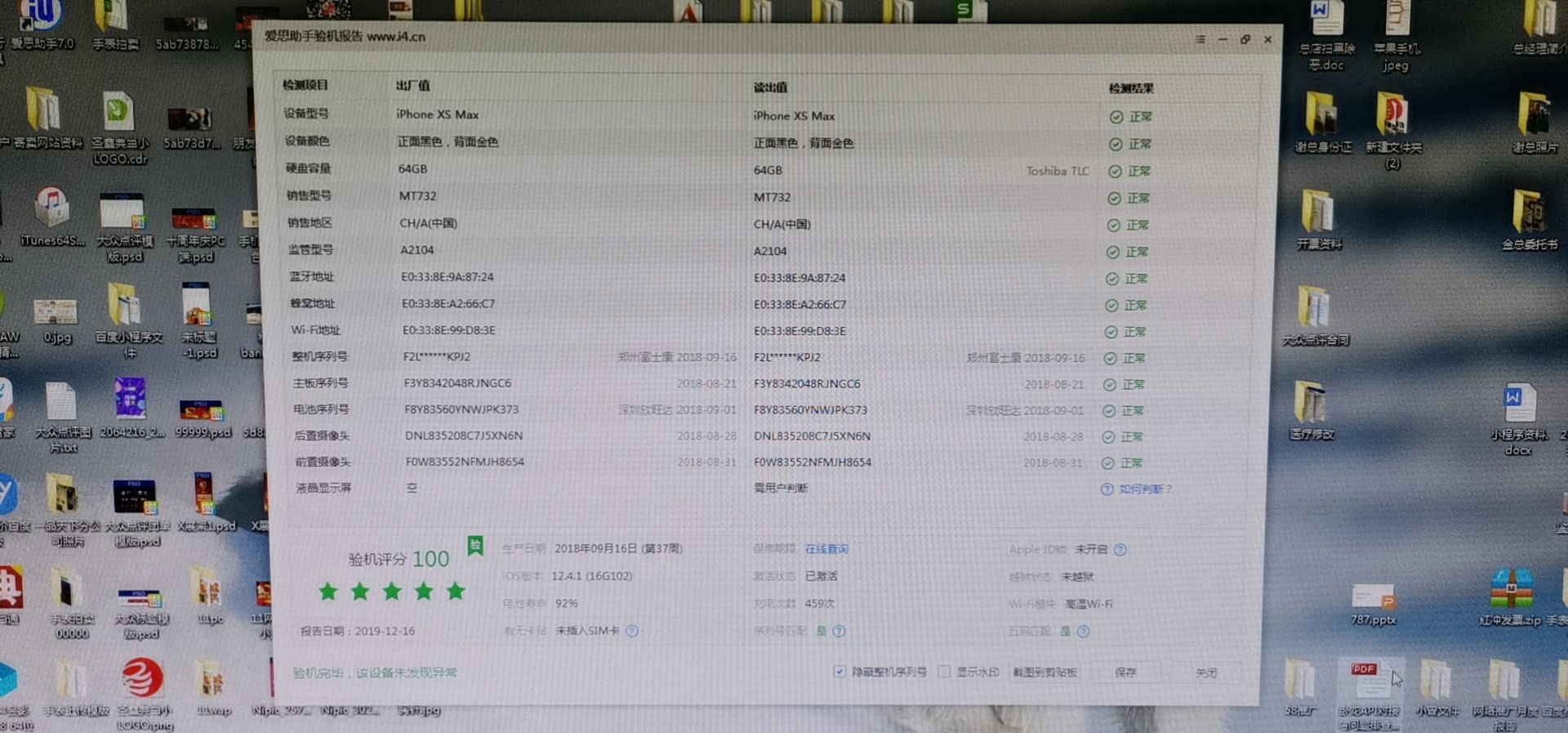Click 截图到剪贴板 button
1568x733 pixels.
tap(1045, 672)
